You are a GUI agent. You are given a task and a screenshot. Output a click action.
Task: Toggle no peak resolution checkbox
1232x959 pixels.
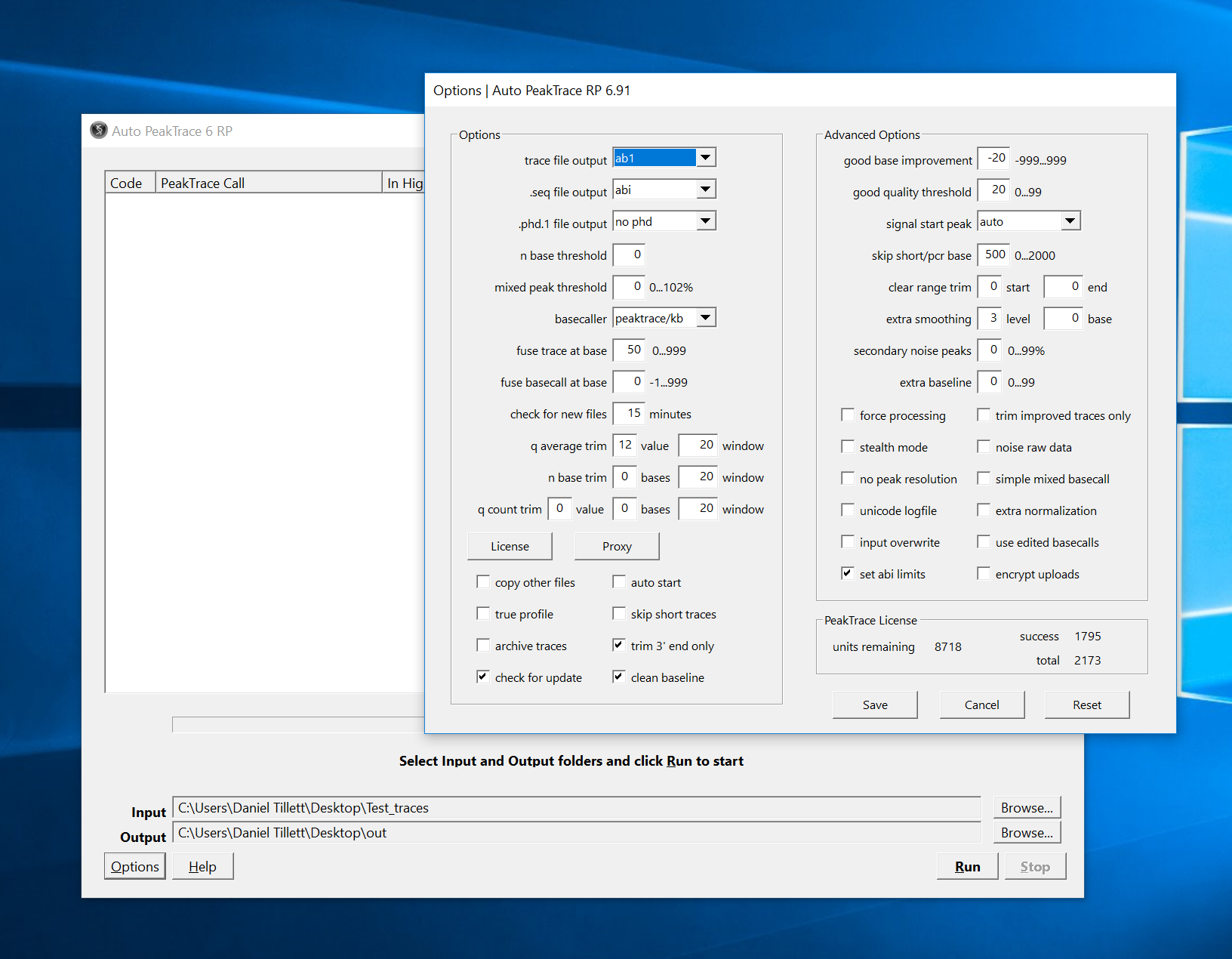(848, 479)
